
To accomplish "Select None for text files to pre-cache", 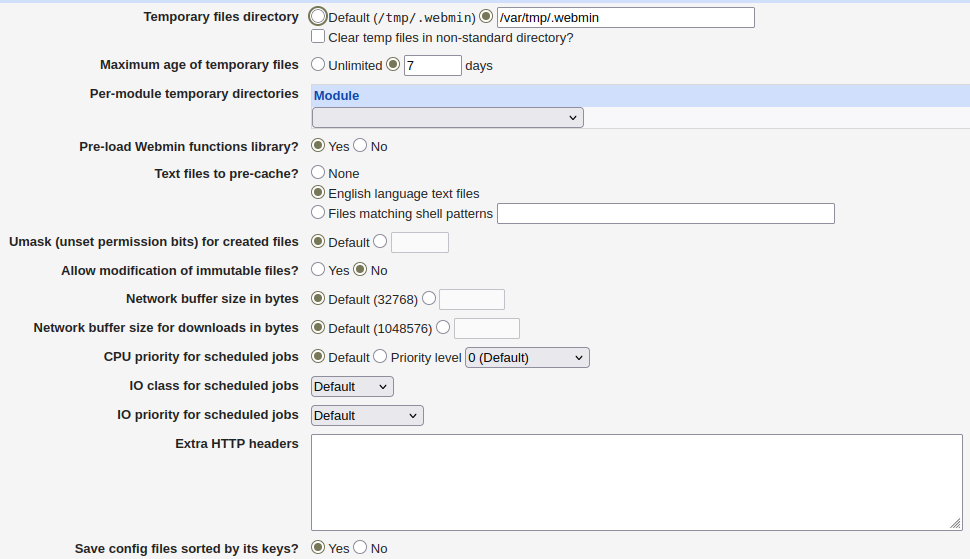I will point(318,172).
